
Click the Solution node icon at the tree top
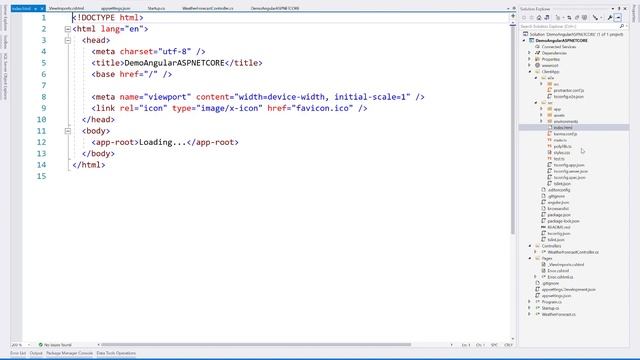point(526,34)
